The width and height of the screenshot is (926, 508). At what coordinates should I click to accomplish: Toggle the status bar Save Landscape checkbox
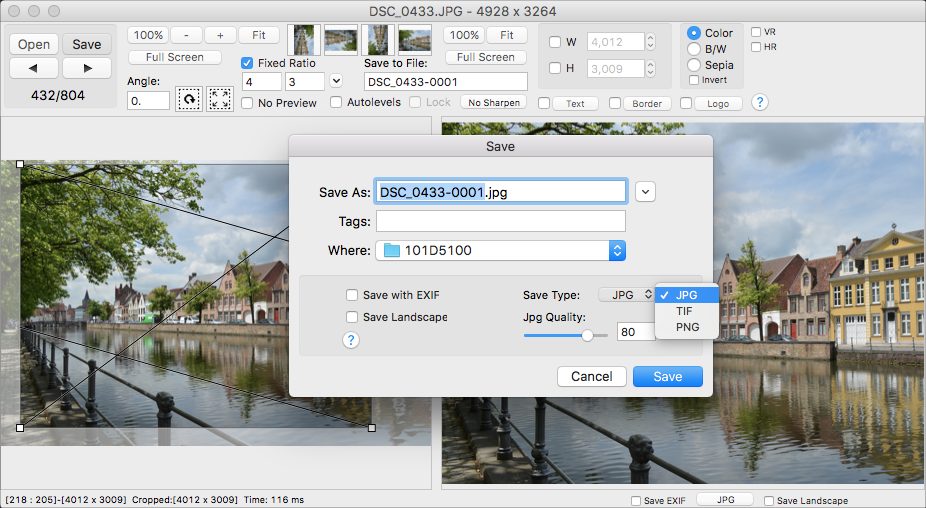pos(769,501)
